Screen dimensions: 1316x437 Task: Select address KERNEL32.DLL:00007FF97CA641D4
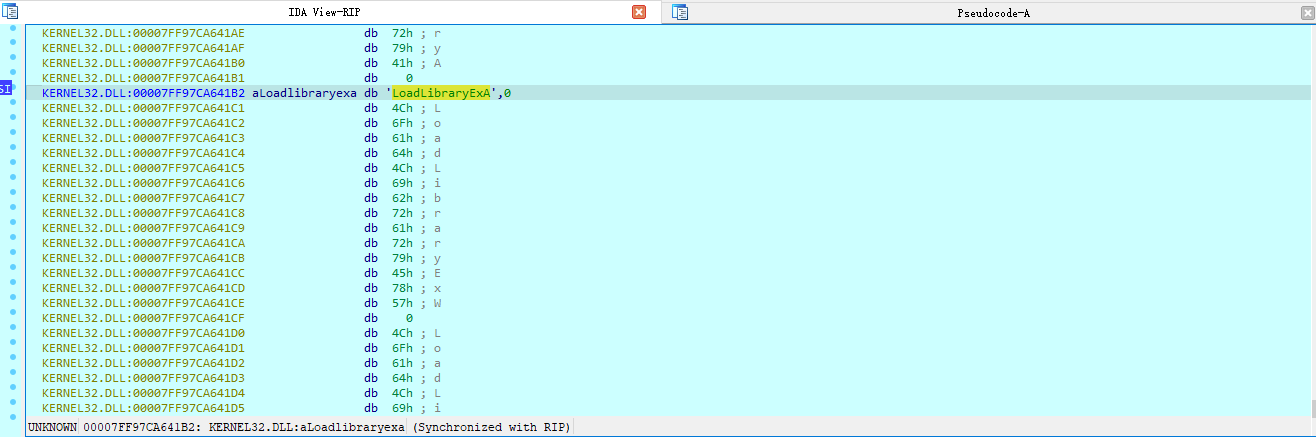[x=144, y=393]
